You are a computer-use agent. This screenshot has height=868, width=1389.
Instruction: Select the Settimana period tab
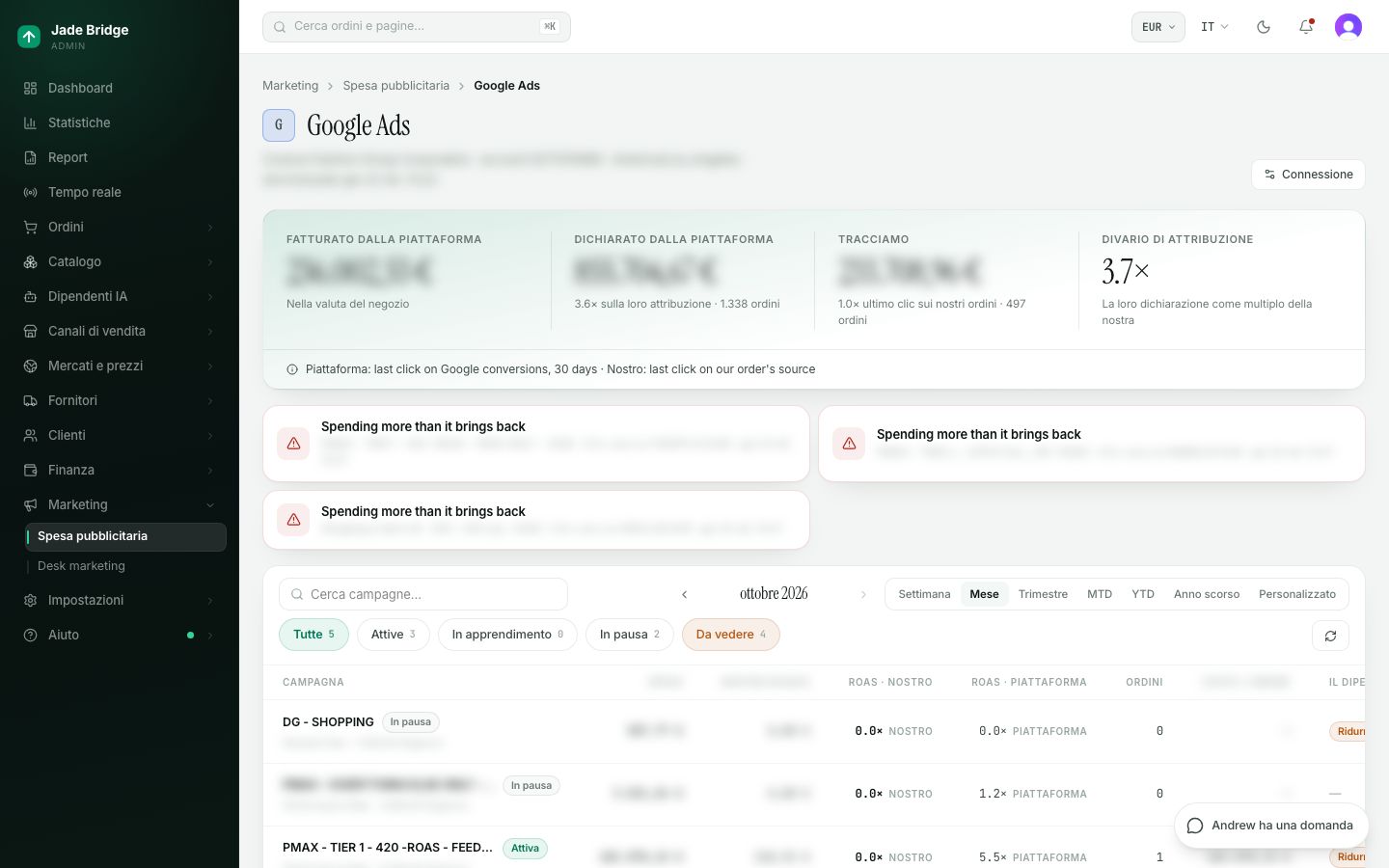924,594
